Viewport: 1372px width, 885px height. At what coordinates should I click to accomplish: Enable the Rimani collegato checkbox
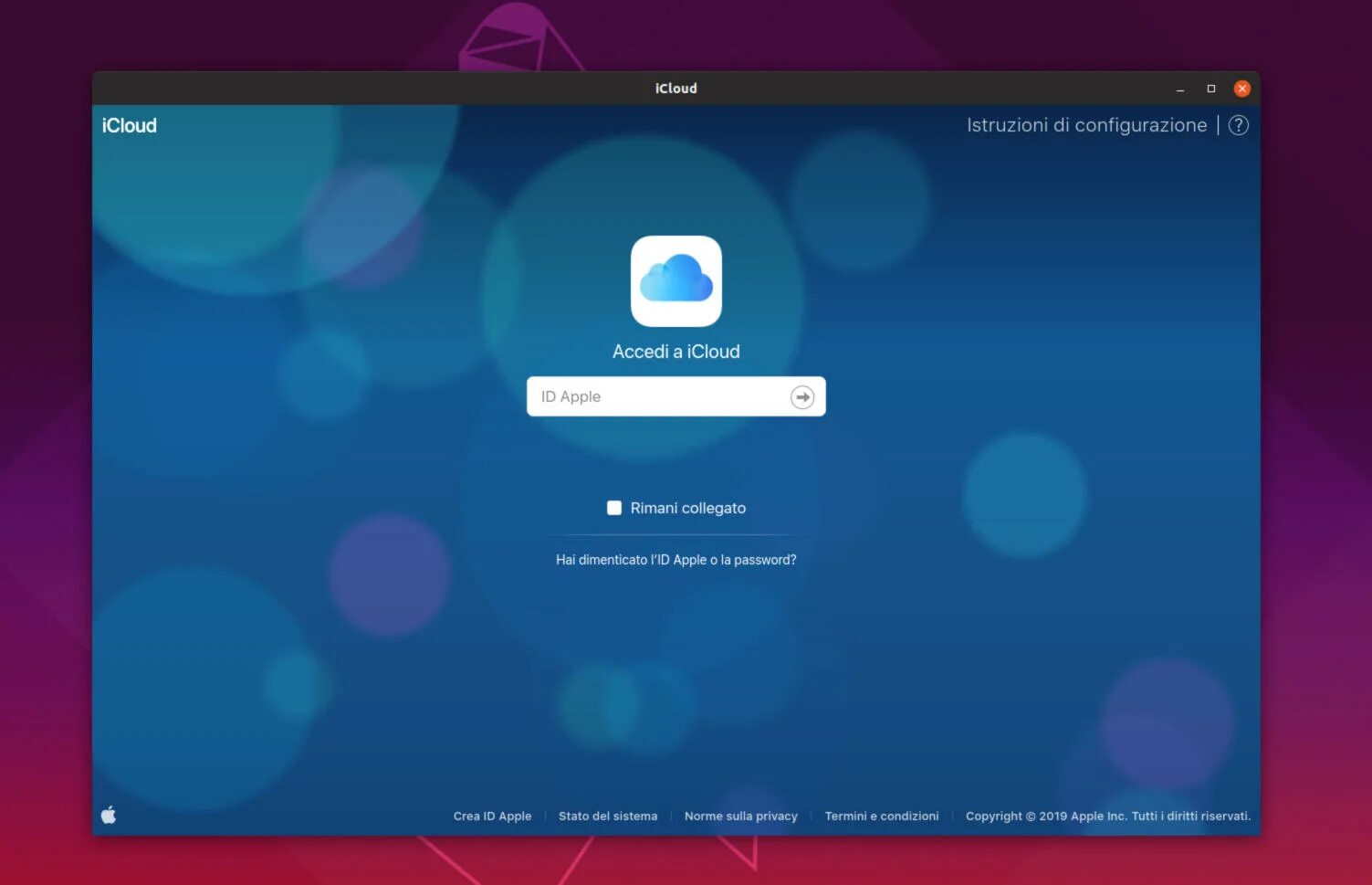[x=614, y=508]
